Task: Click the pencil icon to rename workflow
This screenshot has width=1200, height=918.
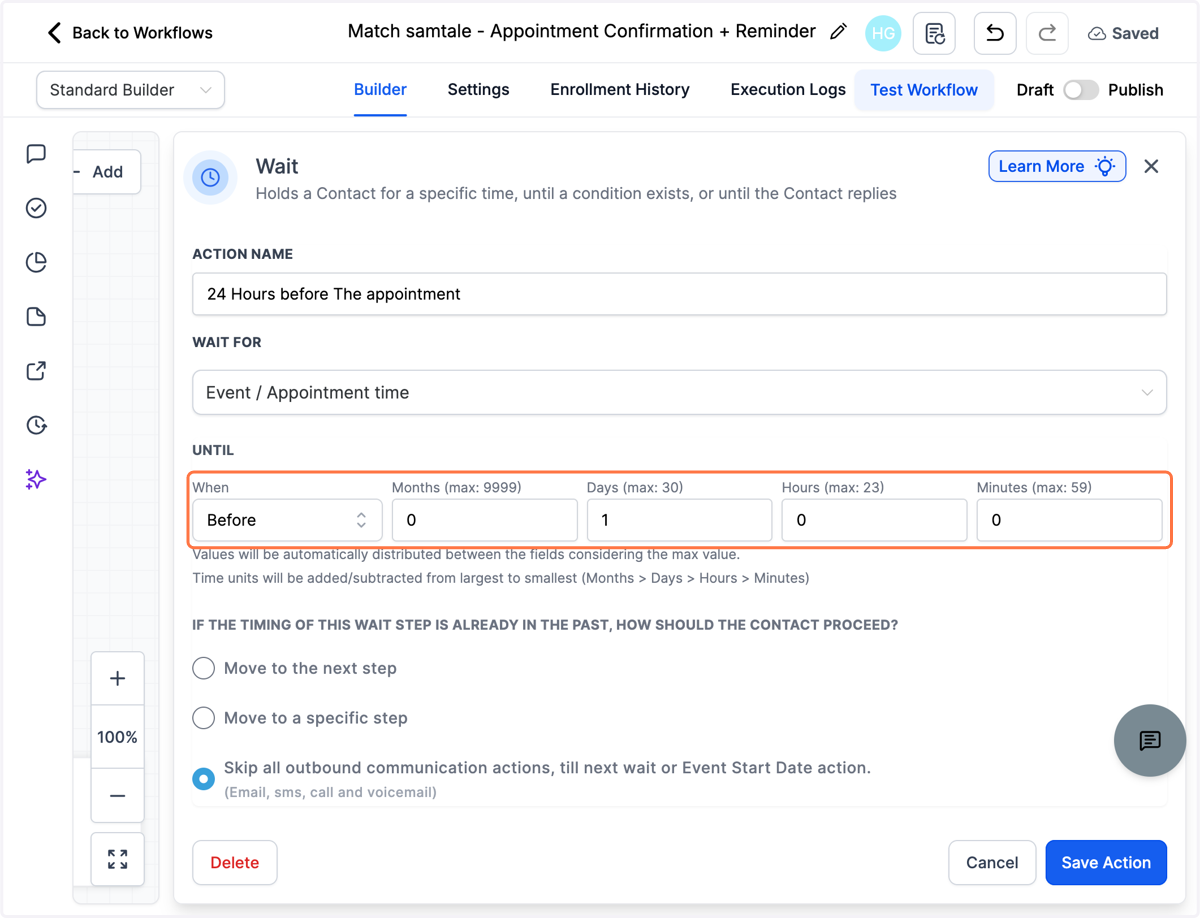Action: coord(838,32)
